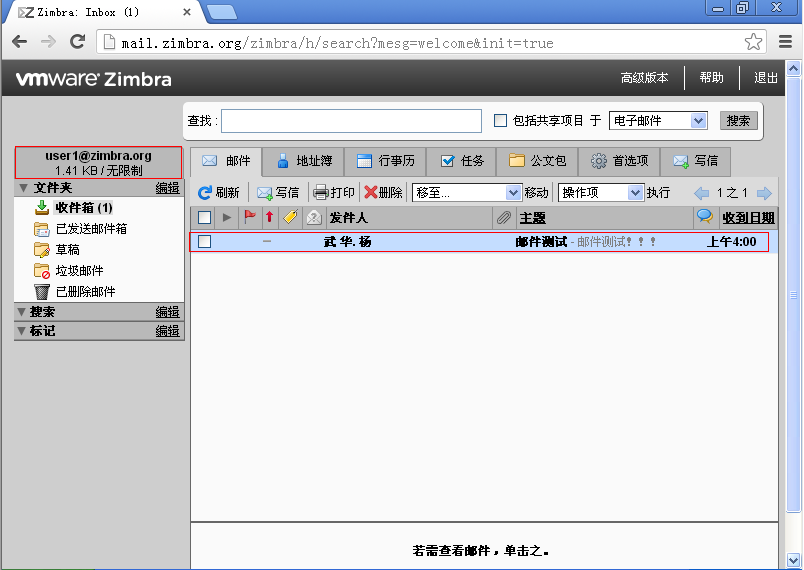The height and width of the screenshot is (570, 804).
Task: Click the 移动 move button
Action: [x=536, y=193]
